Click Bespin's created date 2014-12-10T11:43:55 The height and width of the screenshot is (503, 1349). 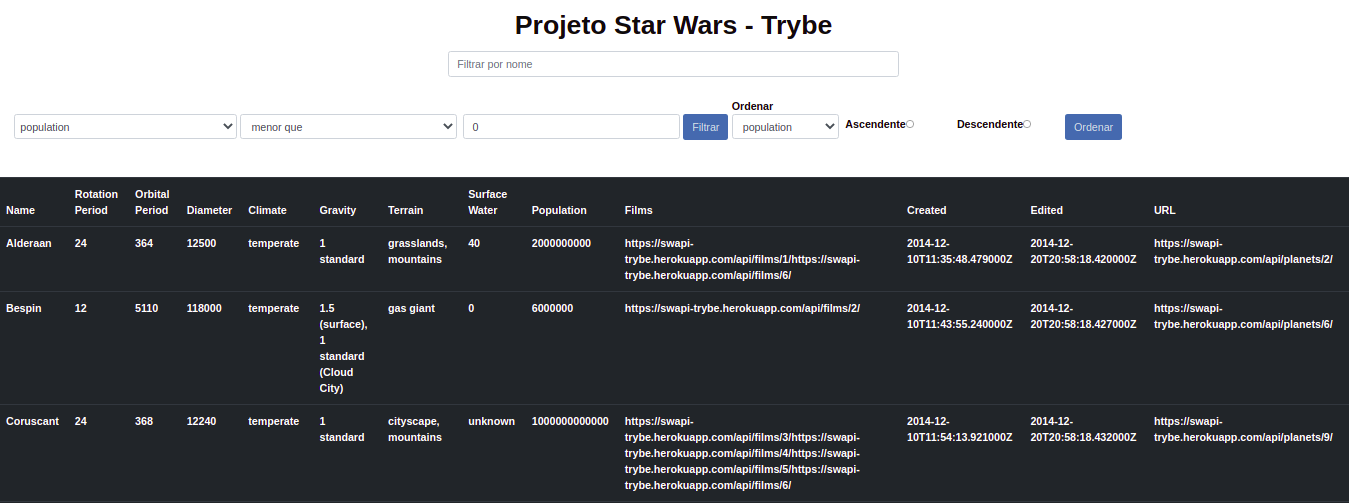click(x=960, y=316)
